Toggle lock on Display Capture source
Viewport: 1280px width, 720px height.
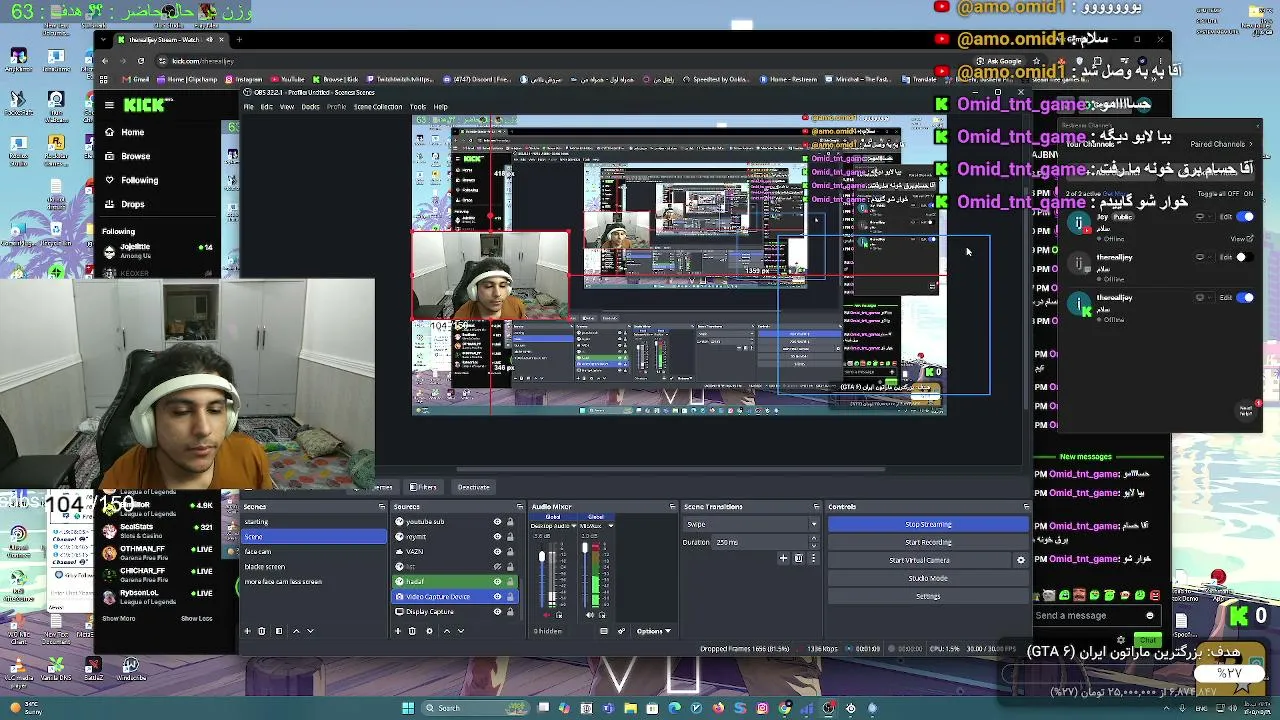(x=510, y=612)
